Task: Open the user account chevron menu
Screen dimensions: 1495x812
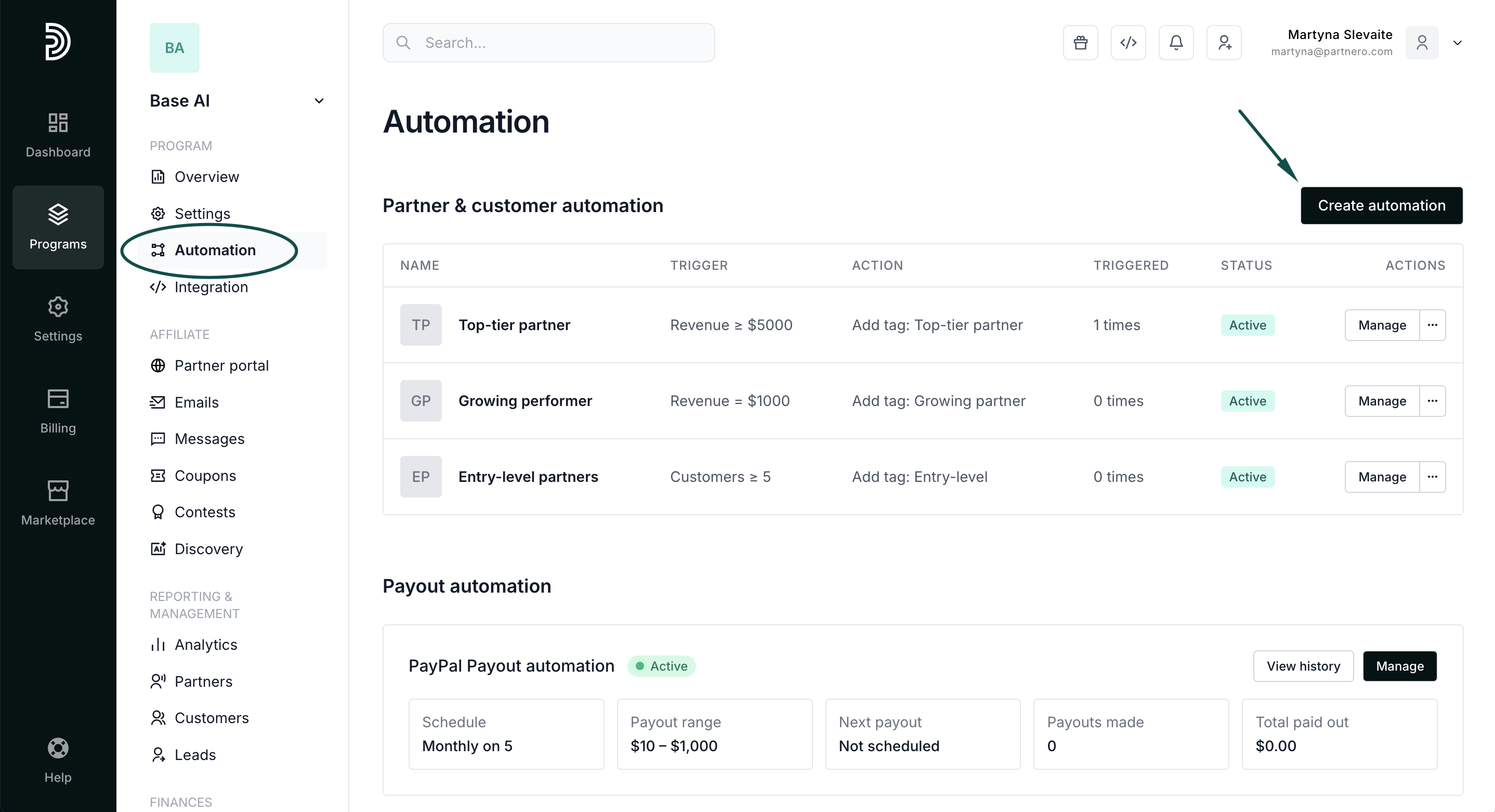Action: 1457,43
